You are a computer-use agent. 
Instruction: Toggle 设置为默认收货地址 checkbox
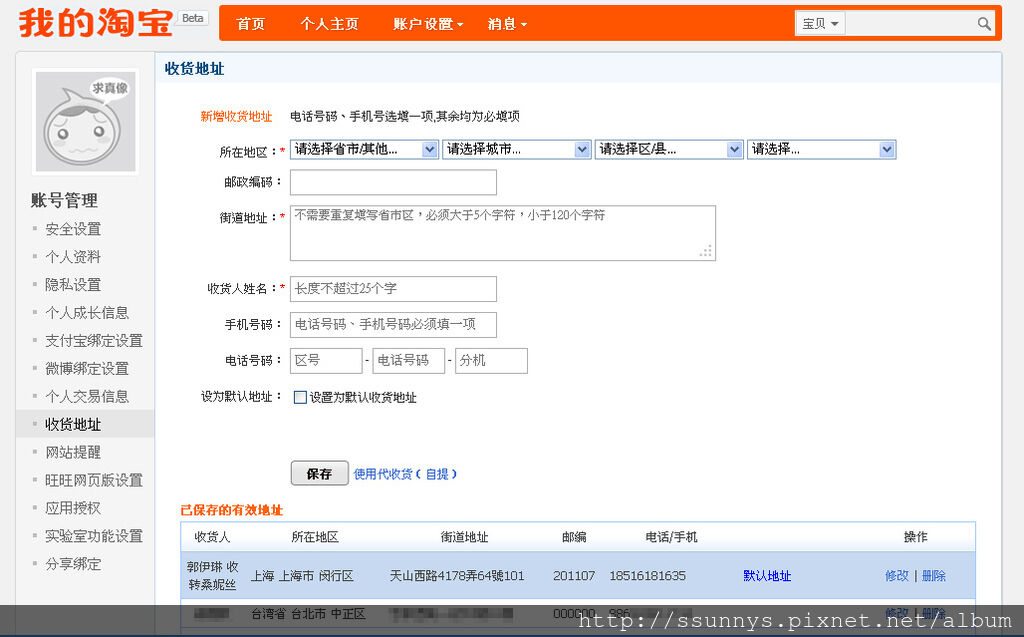click(301, 397)
